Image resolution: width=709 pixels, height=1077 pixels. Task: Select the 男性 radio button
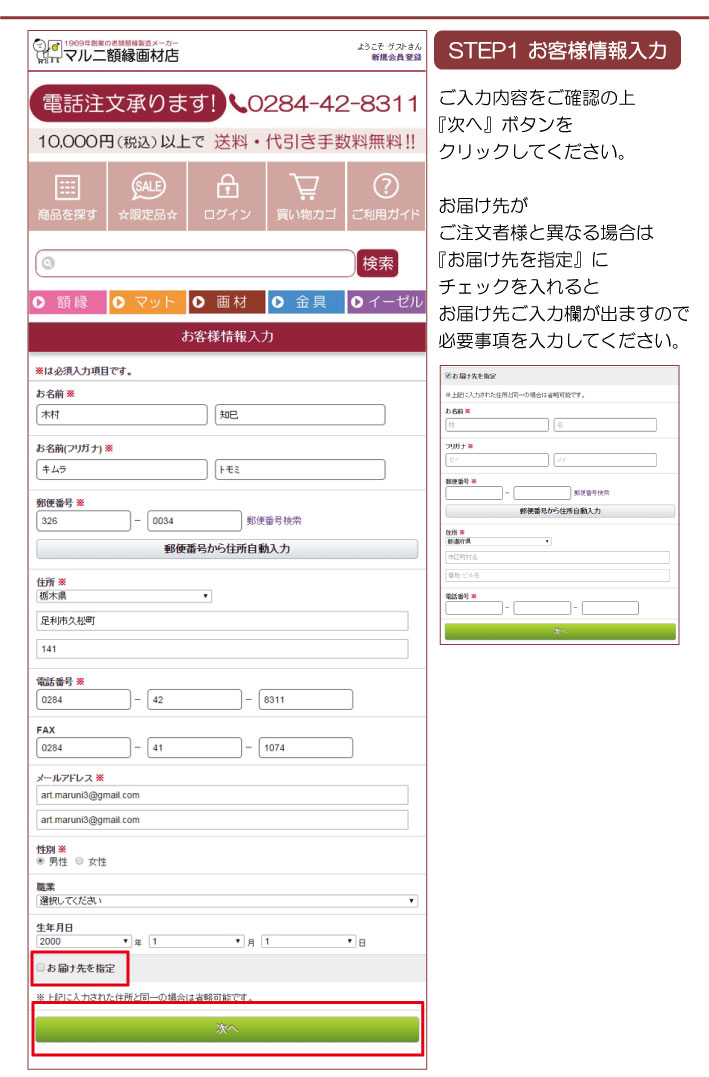tap(41, 860)
